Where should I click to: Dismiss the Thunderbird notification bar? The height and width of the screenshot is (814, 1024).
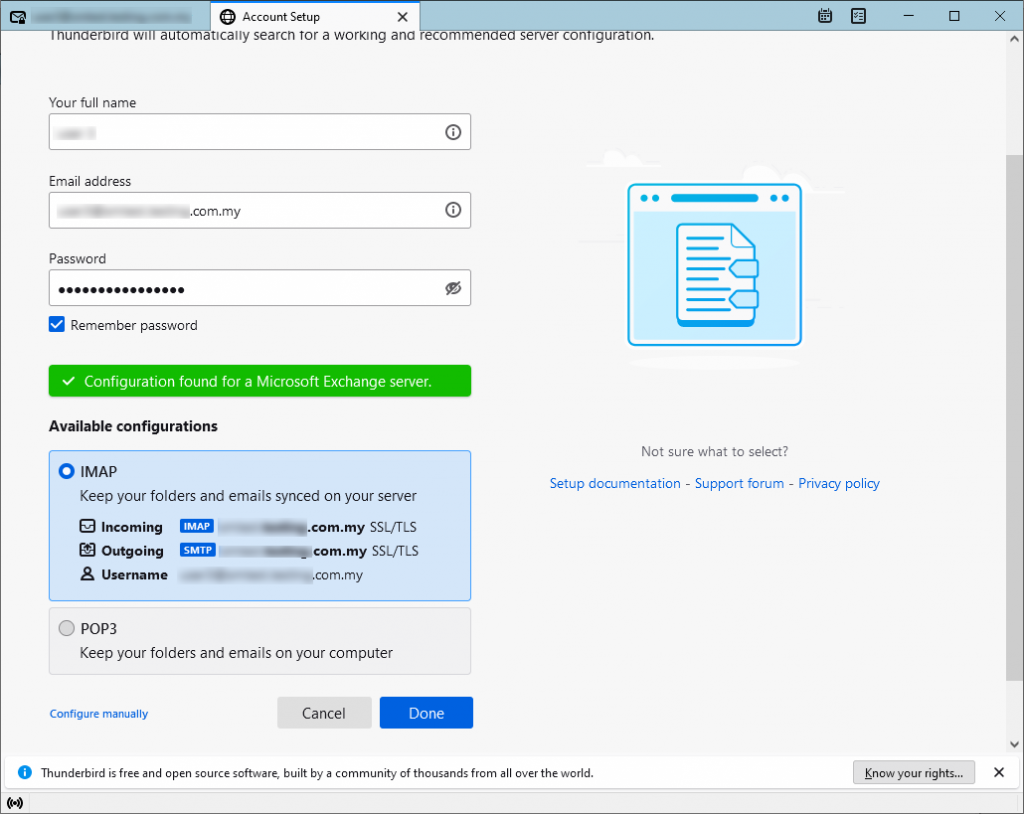(x=999, y=772)
